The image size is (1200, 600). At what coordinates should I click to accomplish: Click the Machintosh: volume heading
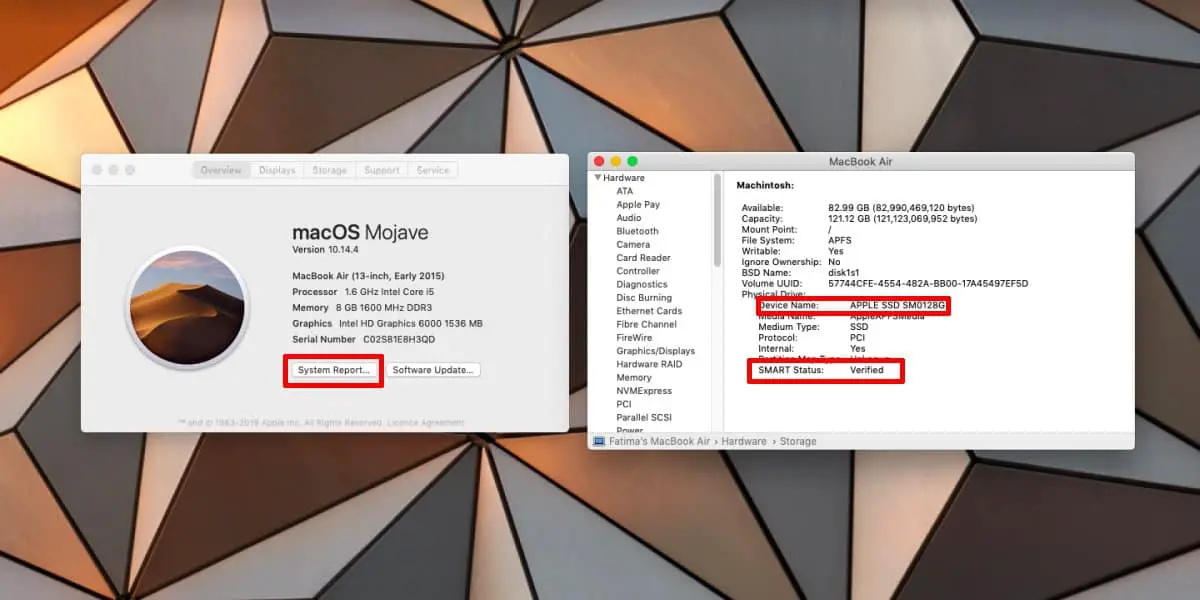[765, 185]
